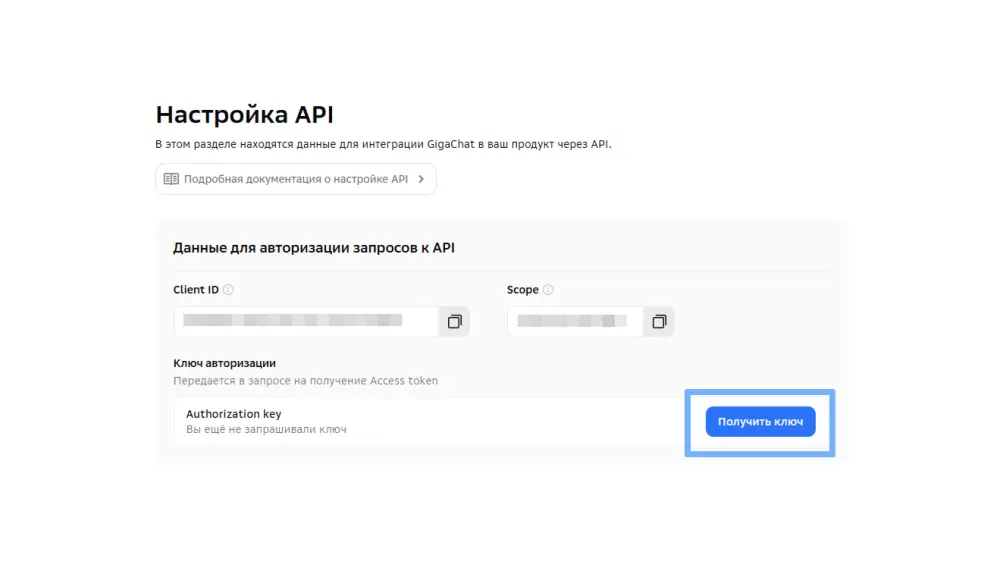Screen dimensions: 981x571
Task: Click the "Настройка API" page heading
Action: pos(244,114)
